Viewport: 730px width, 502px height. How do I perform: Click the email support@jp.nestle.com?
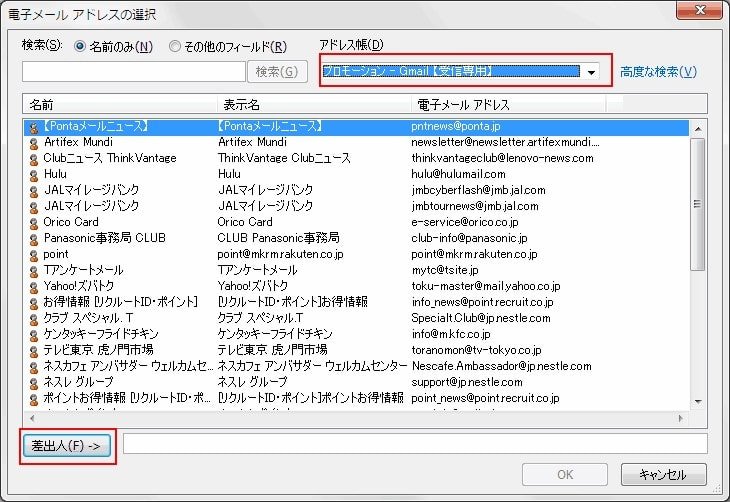point(467,382)
